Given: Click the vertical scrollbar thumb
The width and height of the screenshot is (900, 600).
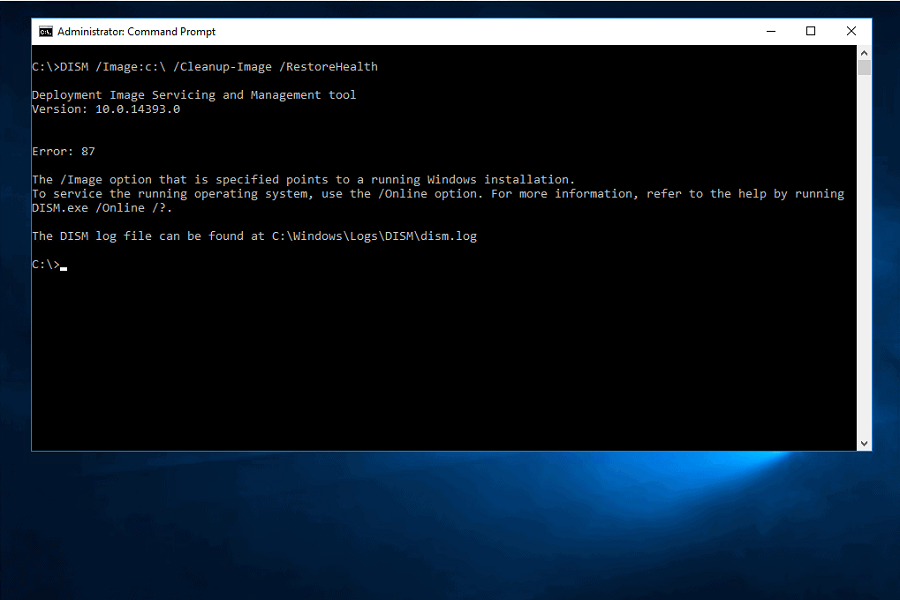Looking at the screenshot, I should pos(864,68).
